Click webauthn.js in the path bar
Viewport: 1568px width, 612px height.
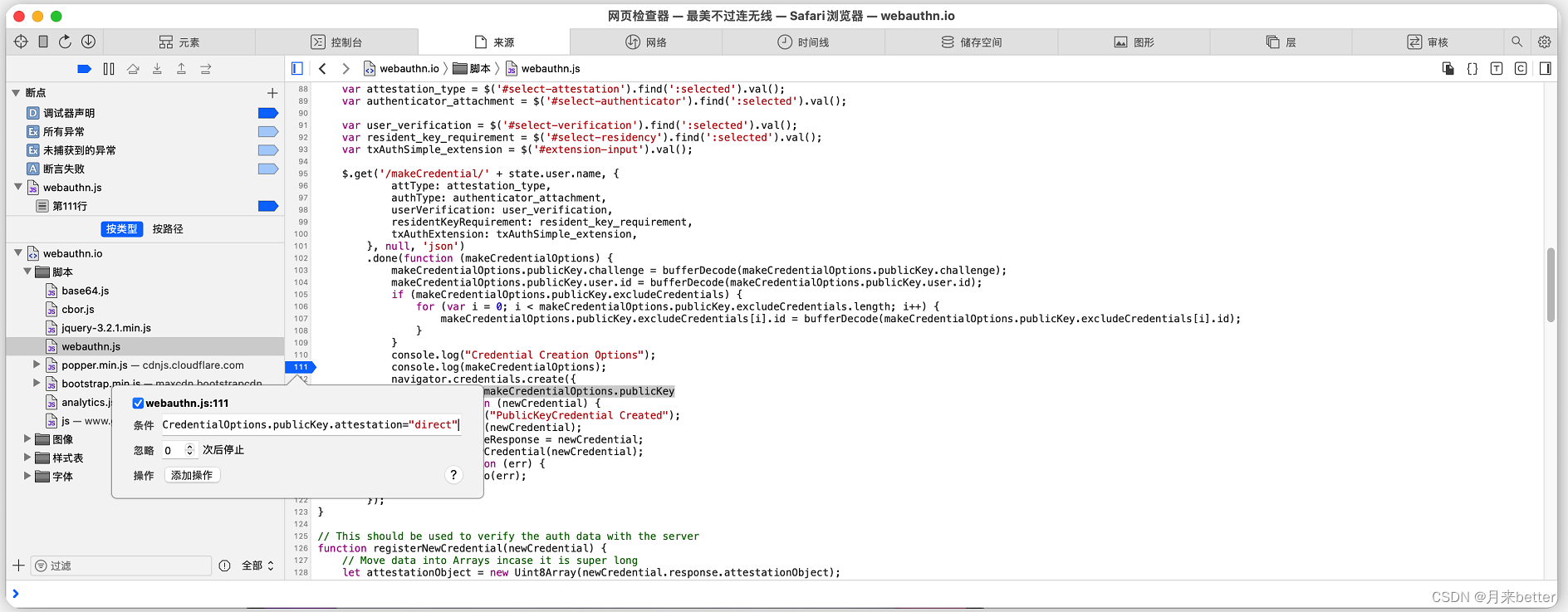click(543, 69)
